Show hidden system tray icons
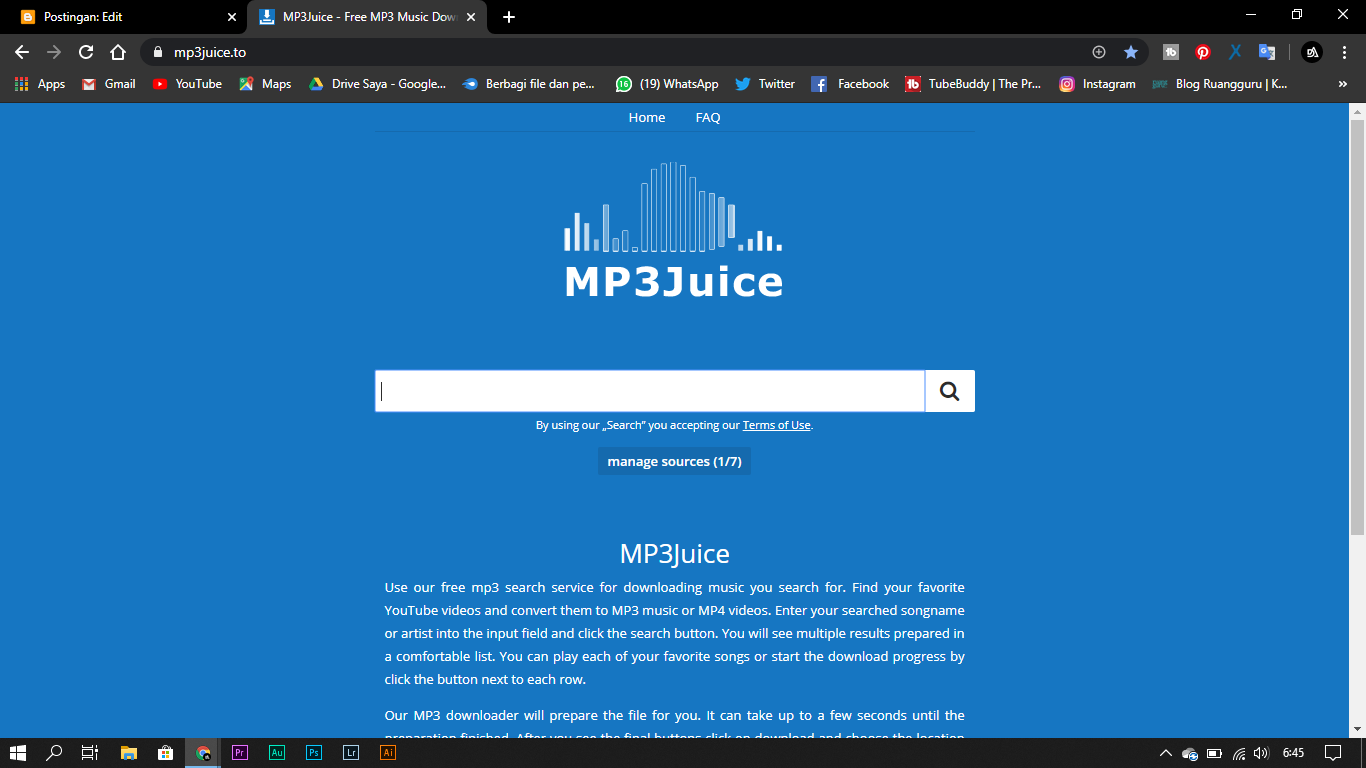This screenshot has width=1366, height=768. click(x=1165, y=753)
